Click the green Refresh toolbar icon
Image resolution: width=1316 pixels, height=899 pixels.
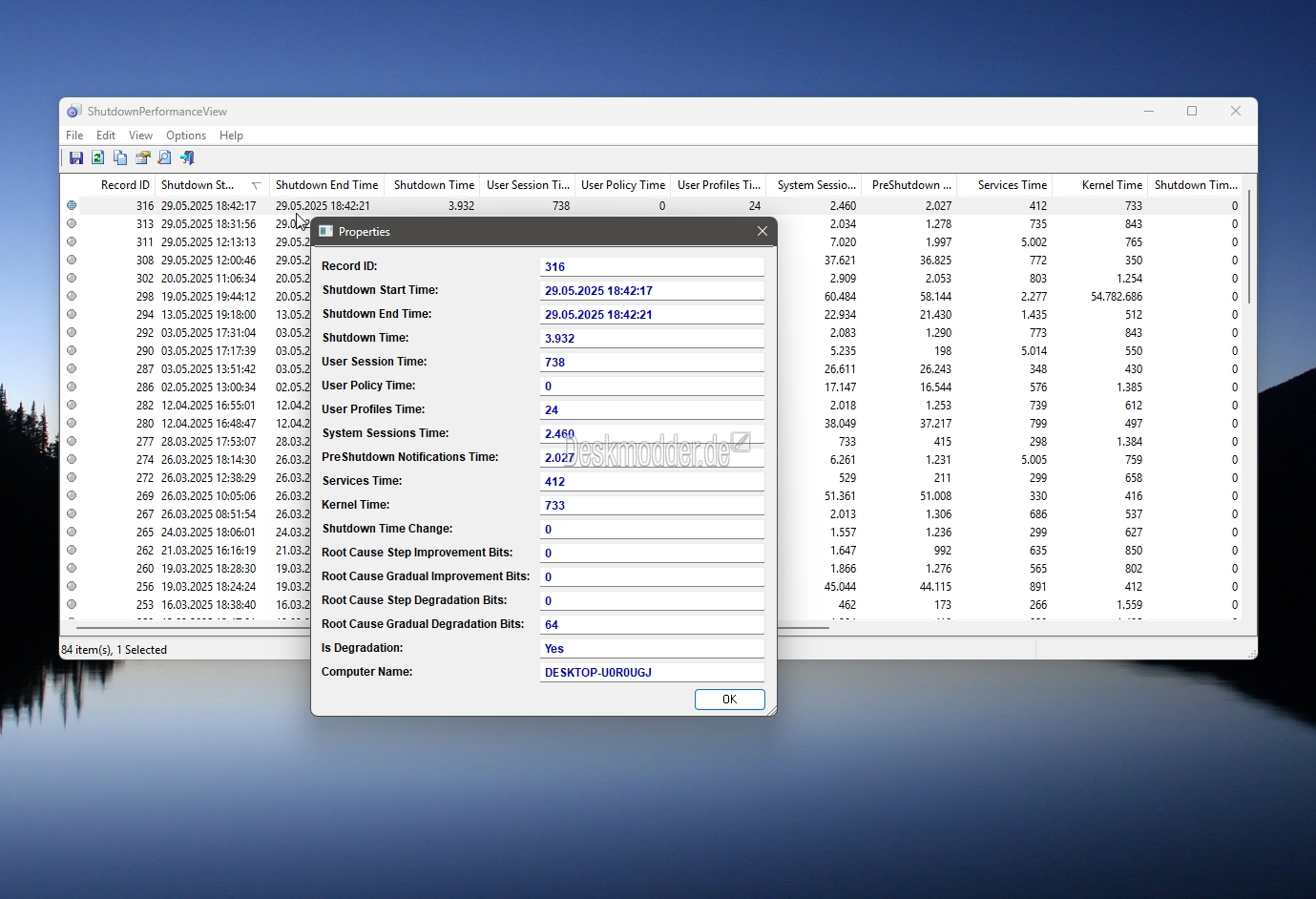tap(97, 157)
